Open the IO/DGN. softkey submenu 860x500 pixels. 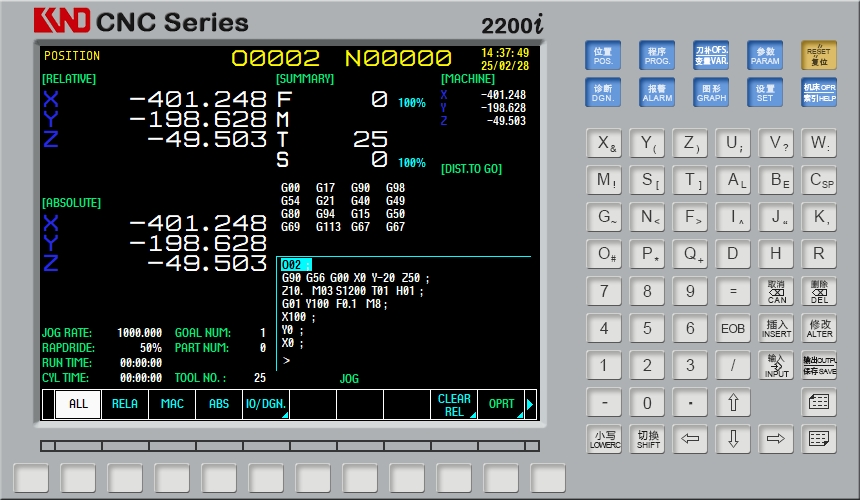[265, 404]
